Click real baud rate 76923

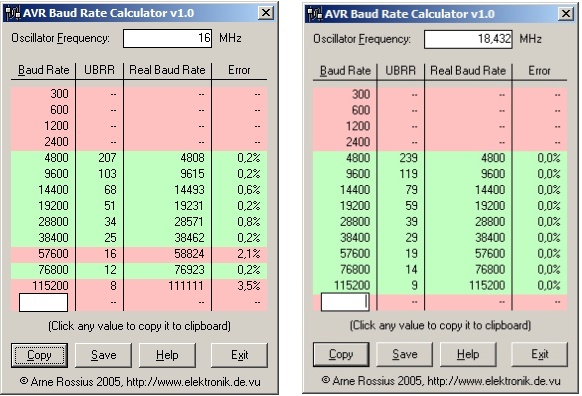point(189,269)
